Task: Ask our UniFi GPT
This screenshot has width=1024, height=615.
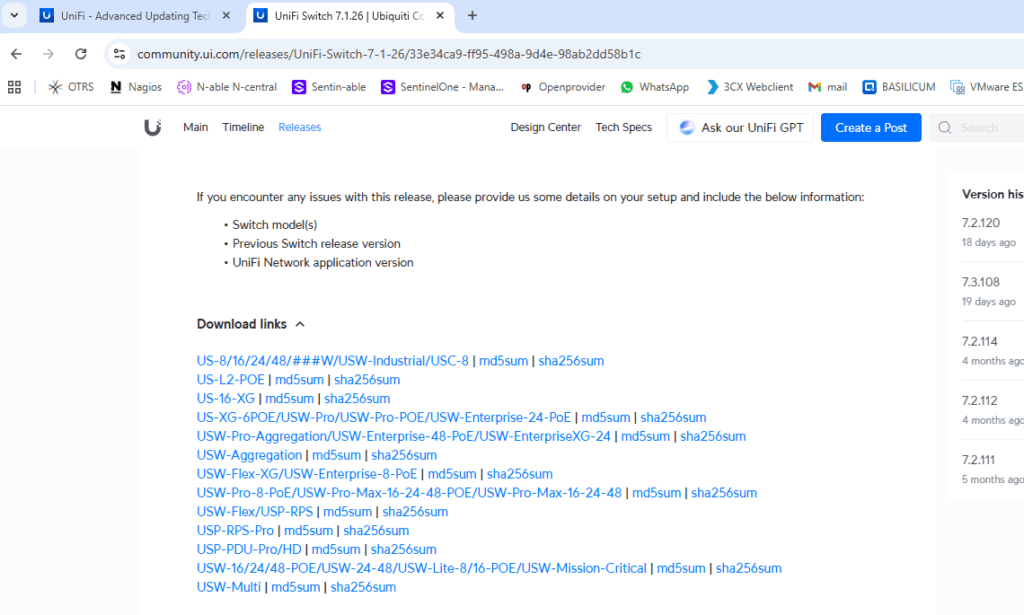Action: pos(740,127)
